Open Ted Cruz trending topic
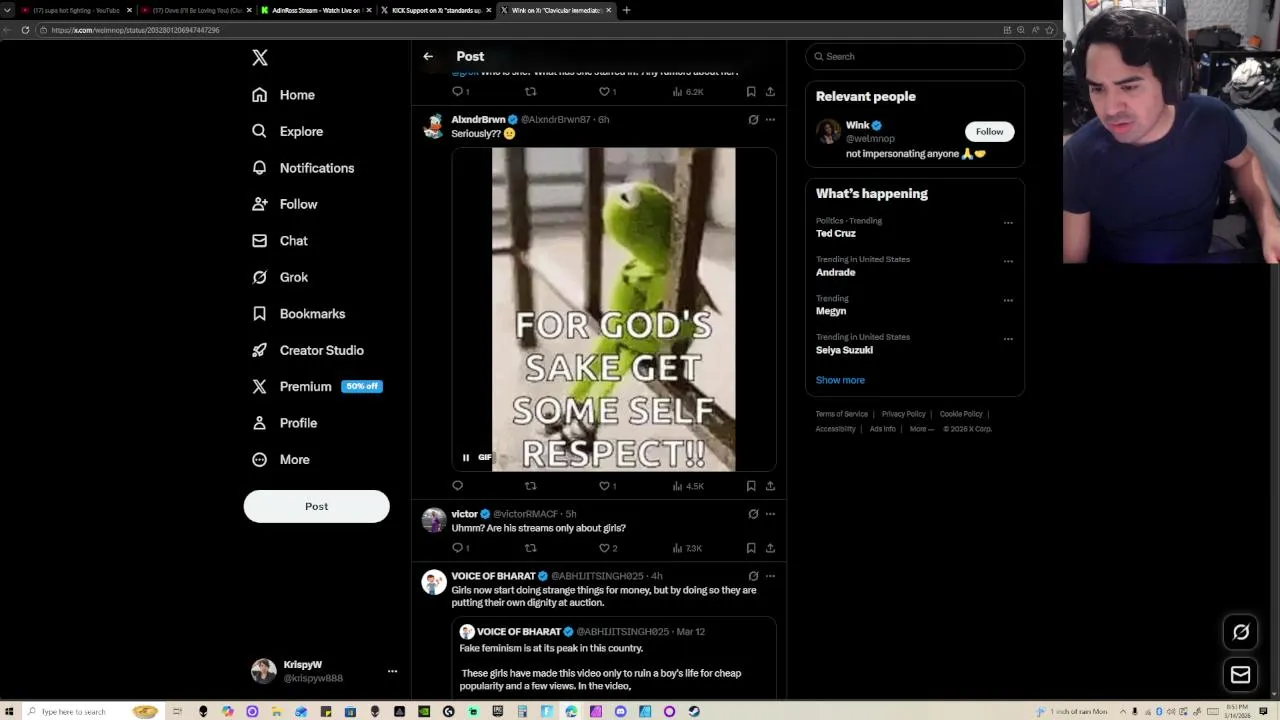The width and height of the screenshot is (1280, 720). (x=836, y=233)
